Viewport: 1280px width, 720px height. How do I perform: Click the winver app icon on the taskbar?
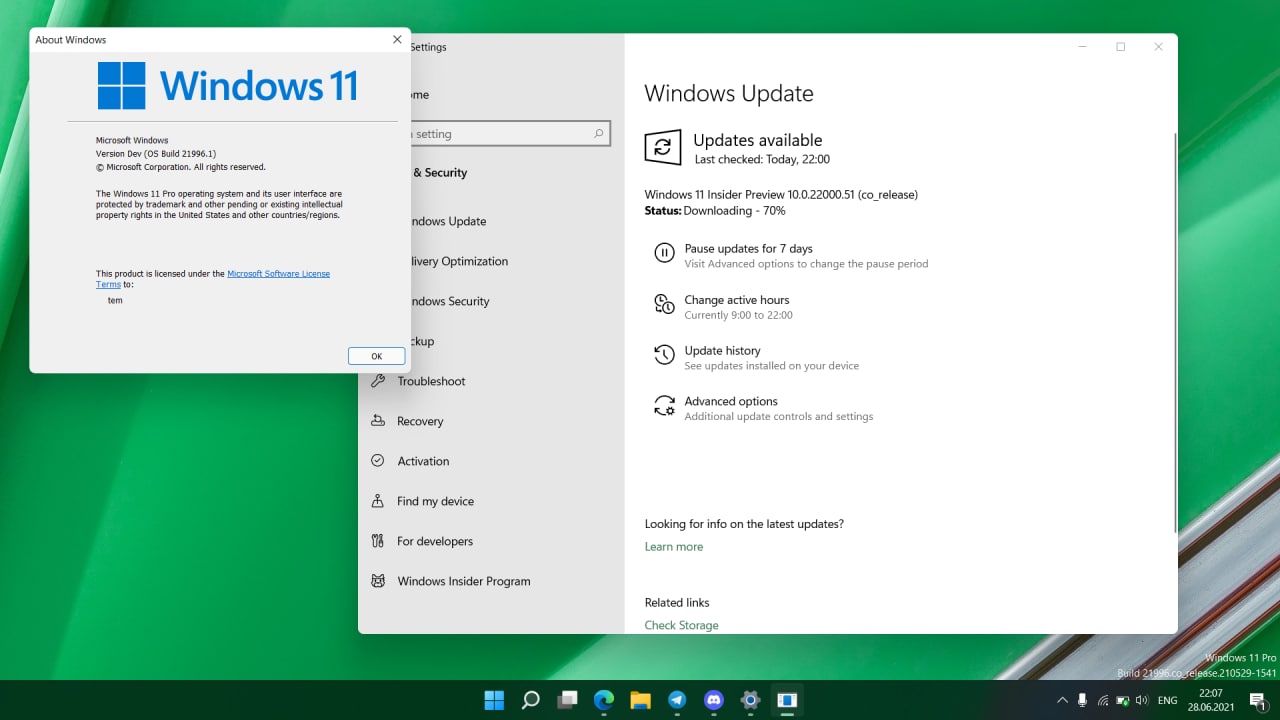[787, 700]
